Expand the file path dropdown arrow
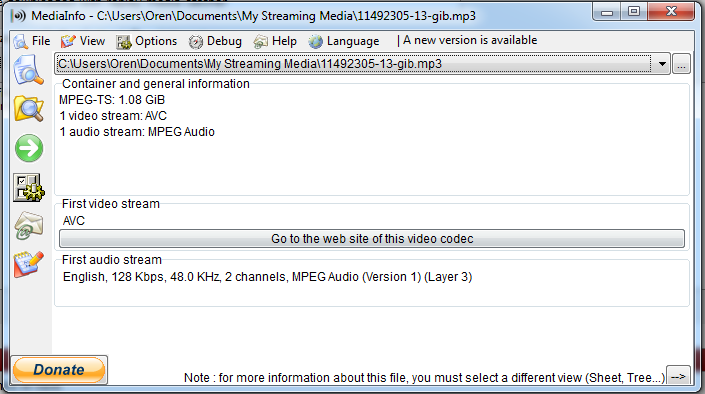 (x=662, y=64)
